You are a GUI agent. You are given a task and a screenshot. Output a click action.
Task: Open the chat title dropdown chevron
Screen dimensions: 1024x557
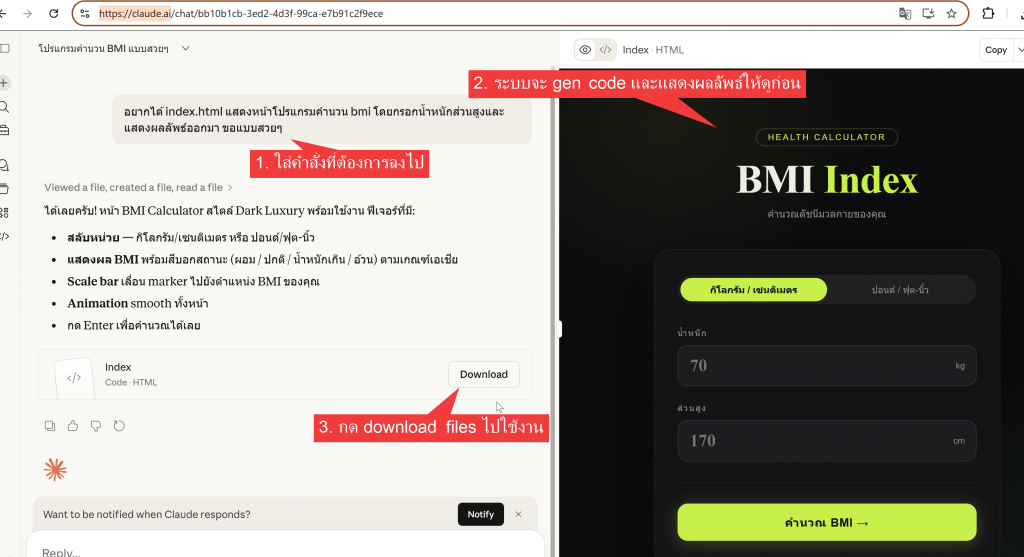coord(186,48)
